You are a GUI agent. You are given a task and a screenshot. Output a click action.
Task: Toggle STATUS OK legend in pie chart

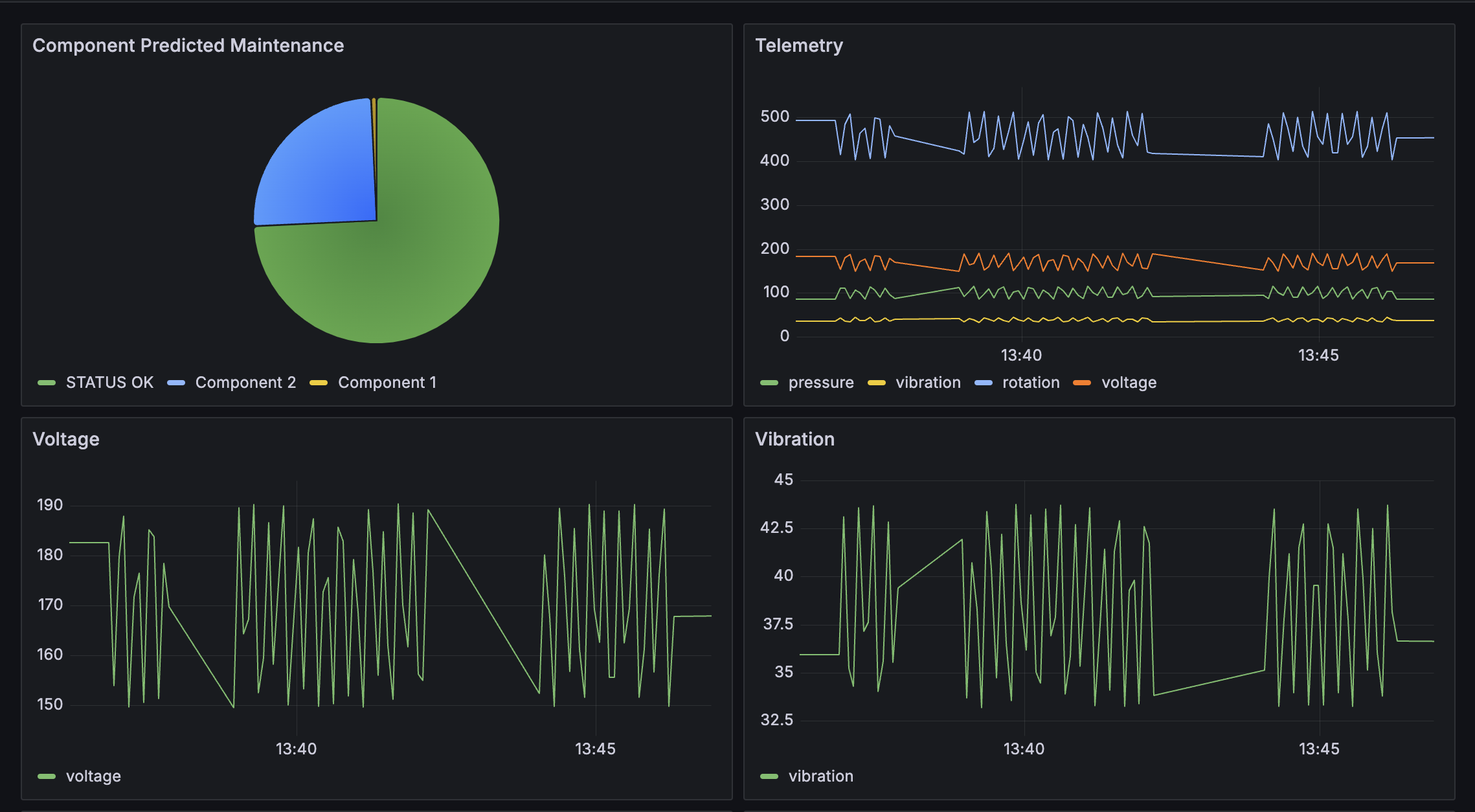click(109, 383)
